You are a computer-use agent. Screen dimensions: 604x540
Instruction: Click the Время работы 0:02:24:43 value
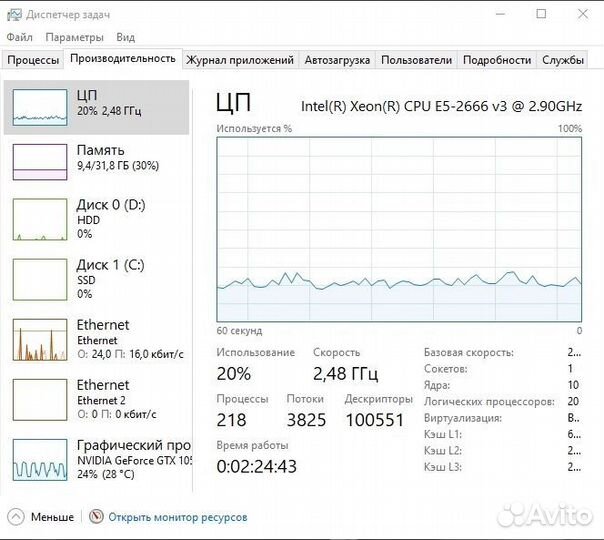pos(257,466)
